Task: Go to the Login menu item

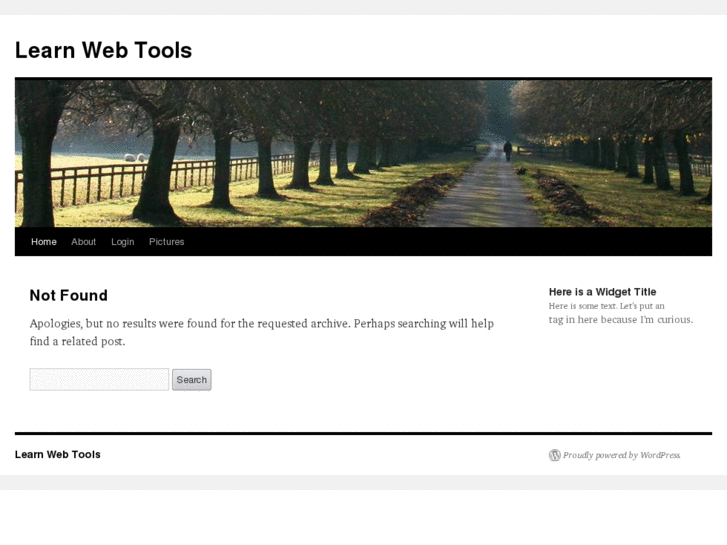Action: [x=122, y=242]
